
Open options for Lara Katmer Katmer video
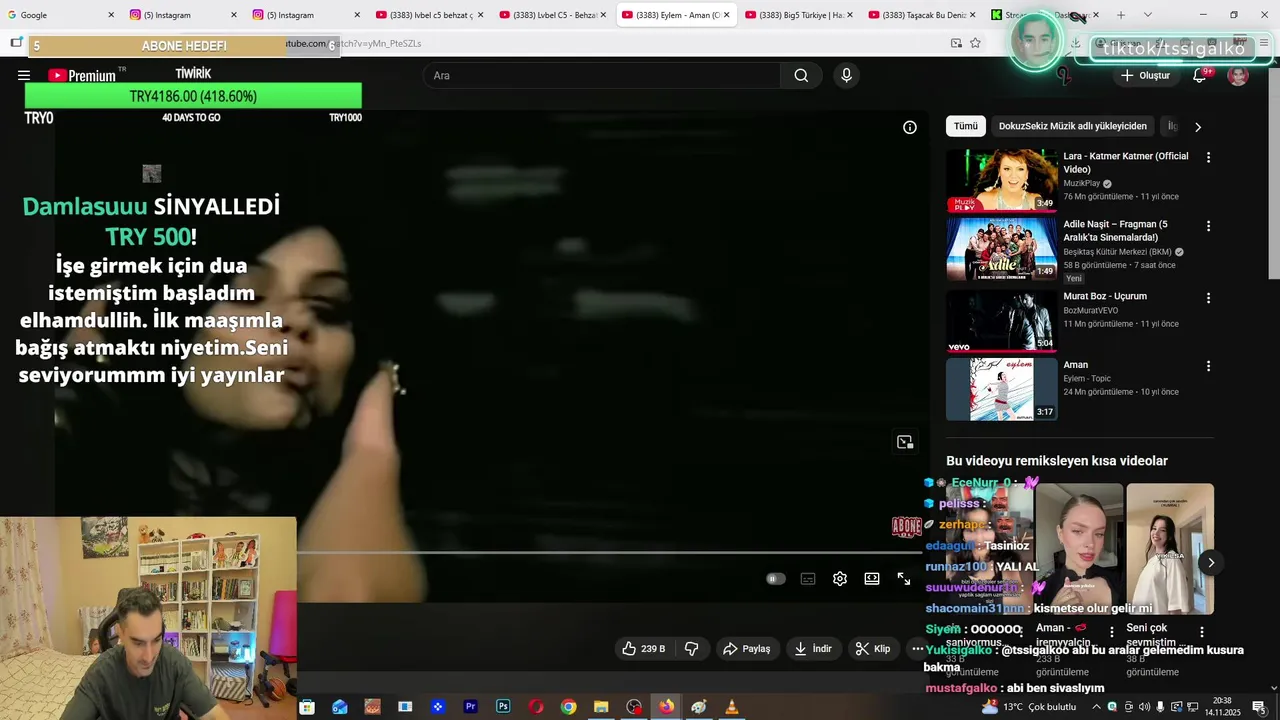click(x=1208, y=158)
